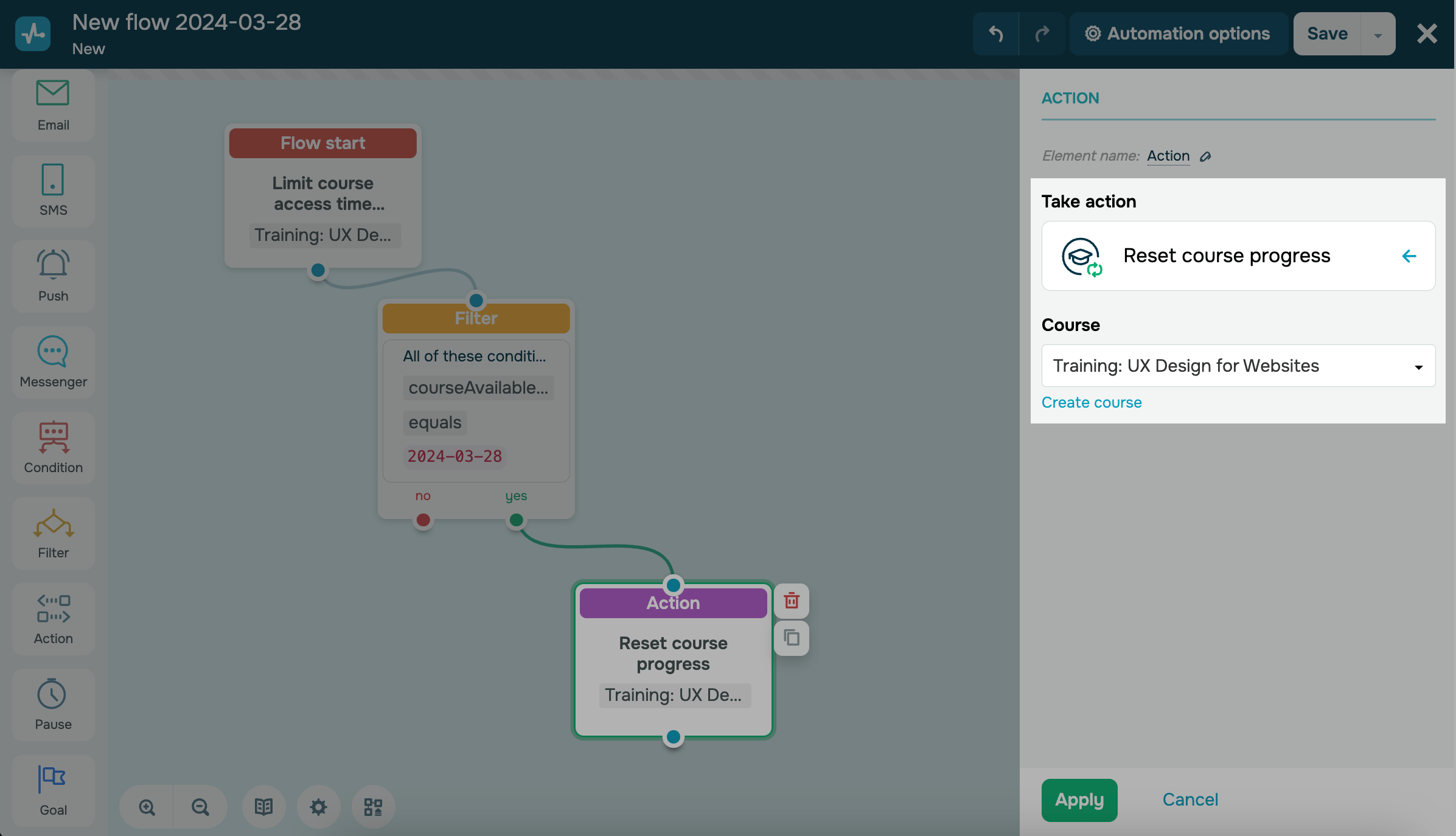Follow the Create course link

click(1092, 402)
